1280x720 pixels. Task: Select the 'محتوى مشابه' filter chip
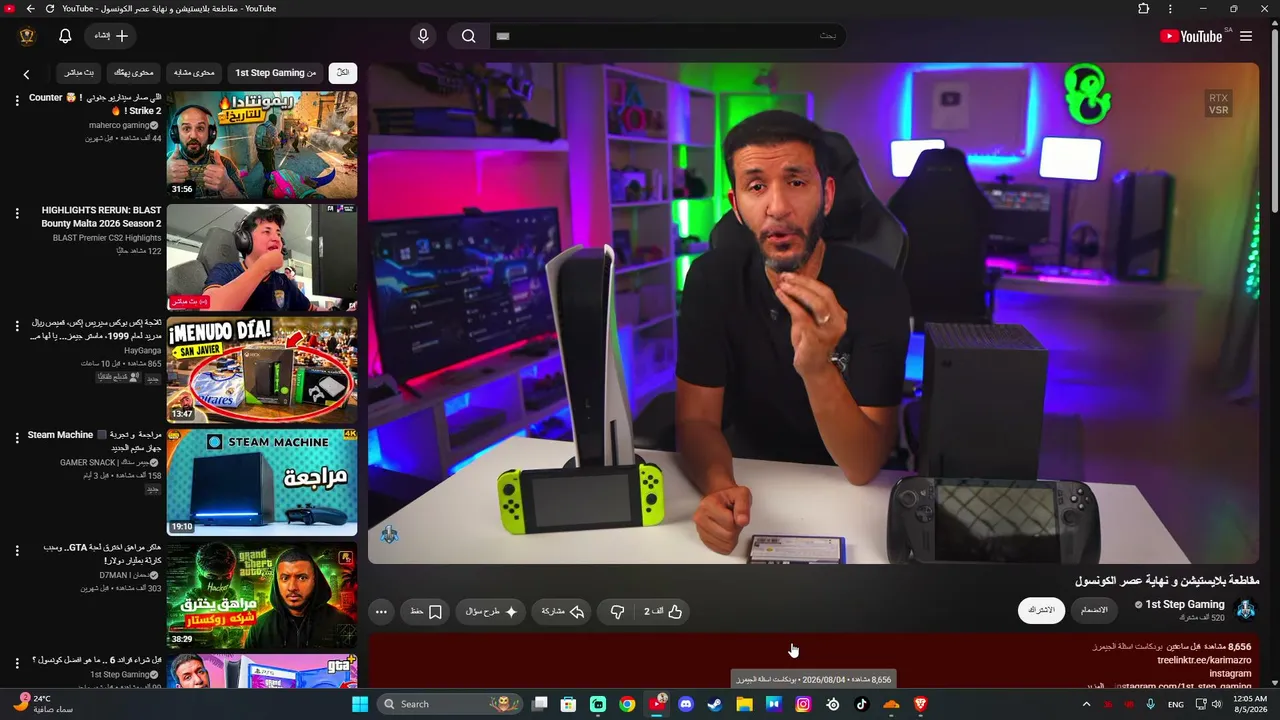pos(194,73)
